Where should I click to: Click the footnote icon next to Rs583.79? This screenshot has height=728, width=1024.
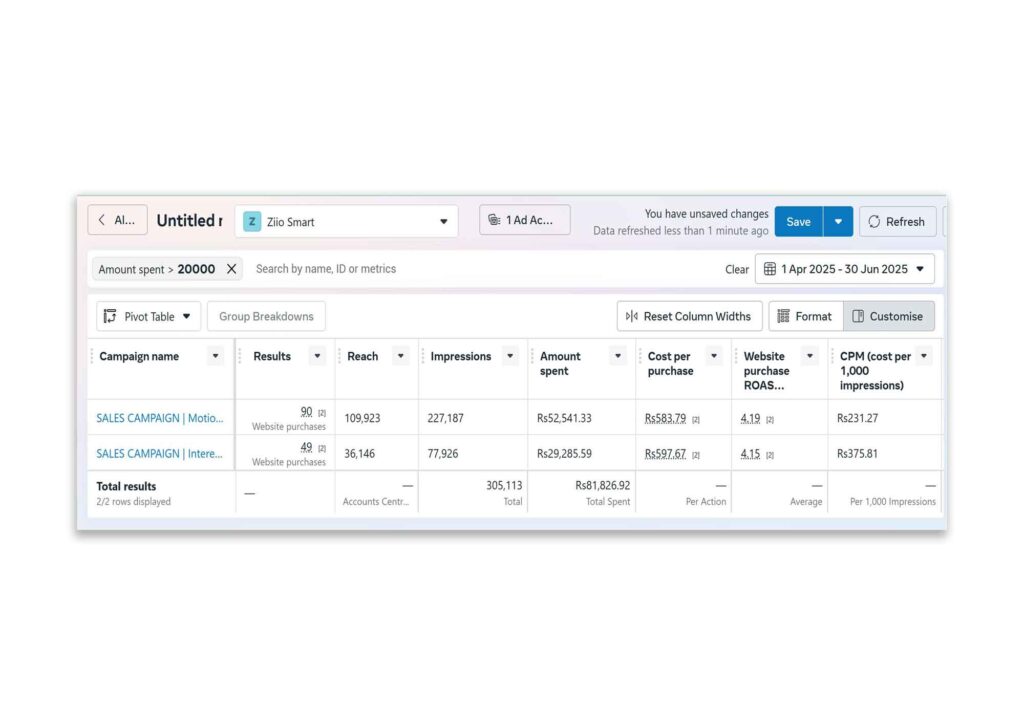[x=696, y=420]
